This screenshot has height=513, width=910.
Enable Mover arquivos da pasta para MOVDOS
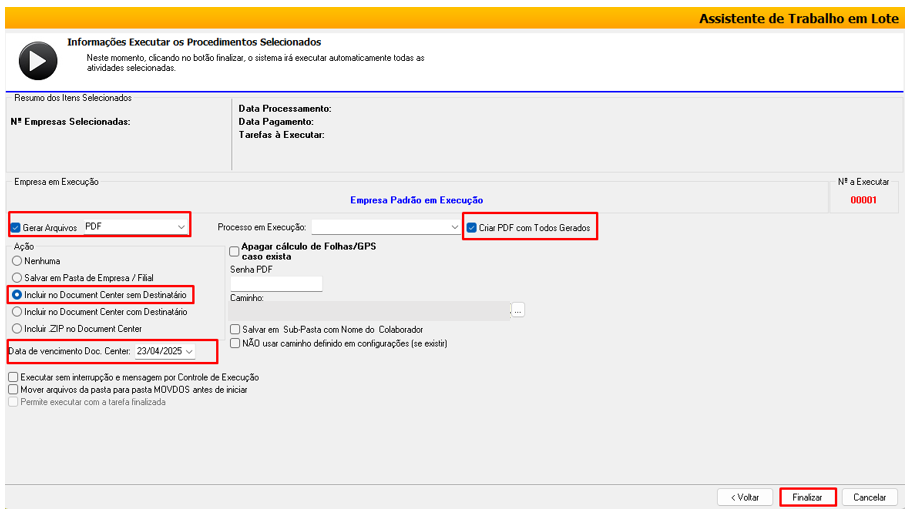pyautogui.click(x=13, y=390)
